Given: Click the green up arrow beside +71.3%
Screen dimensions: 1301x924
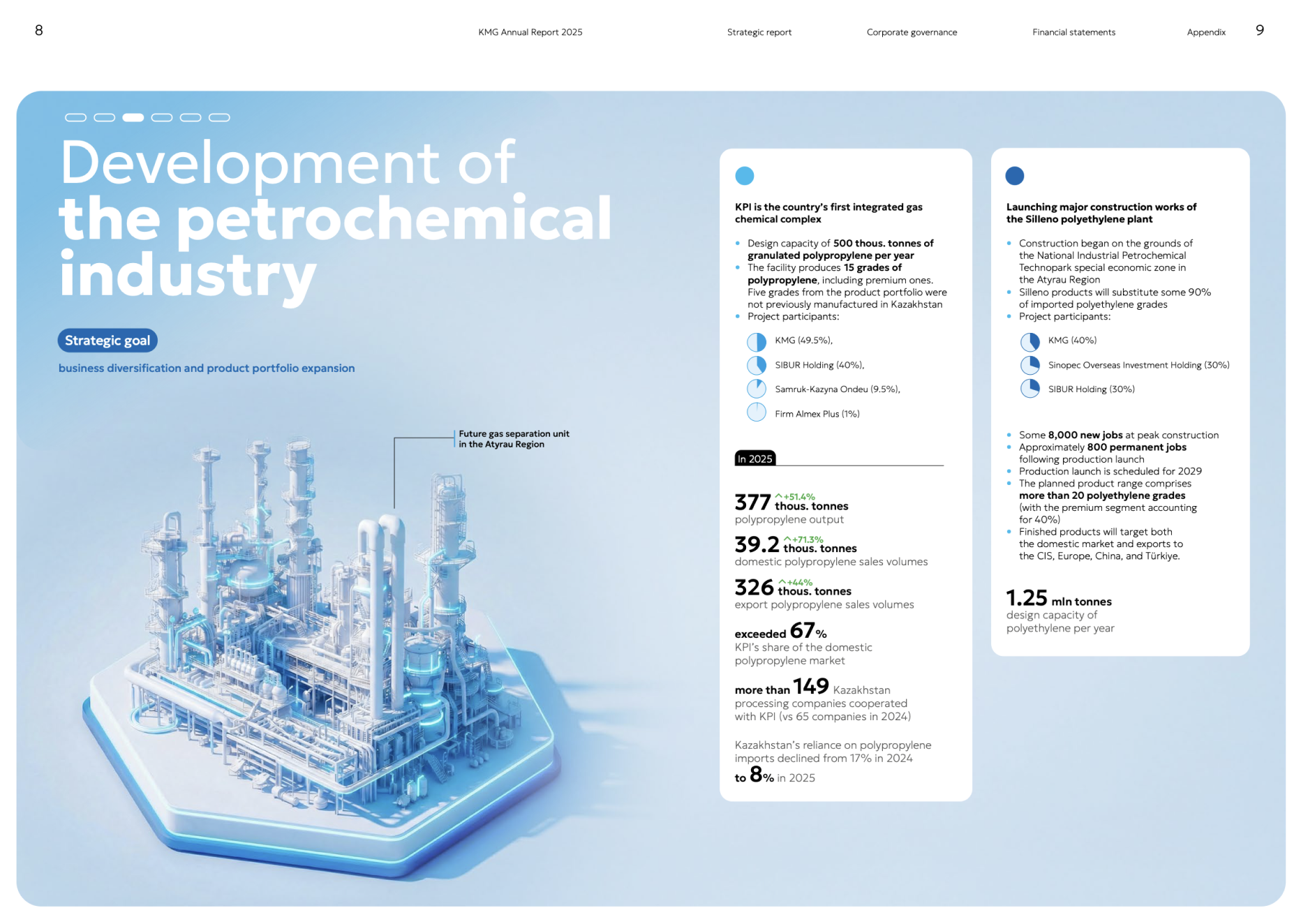Looking at the screenshot, I should pos(787,539).
